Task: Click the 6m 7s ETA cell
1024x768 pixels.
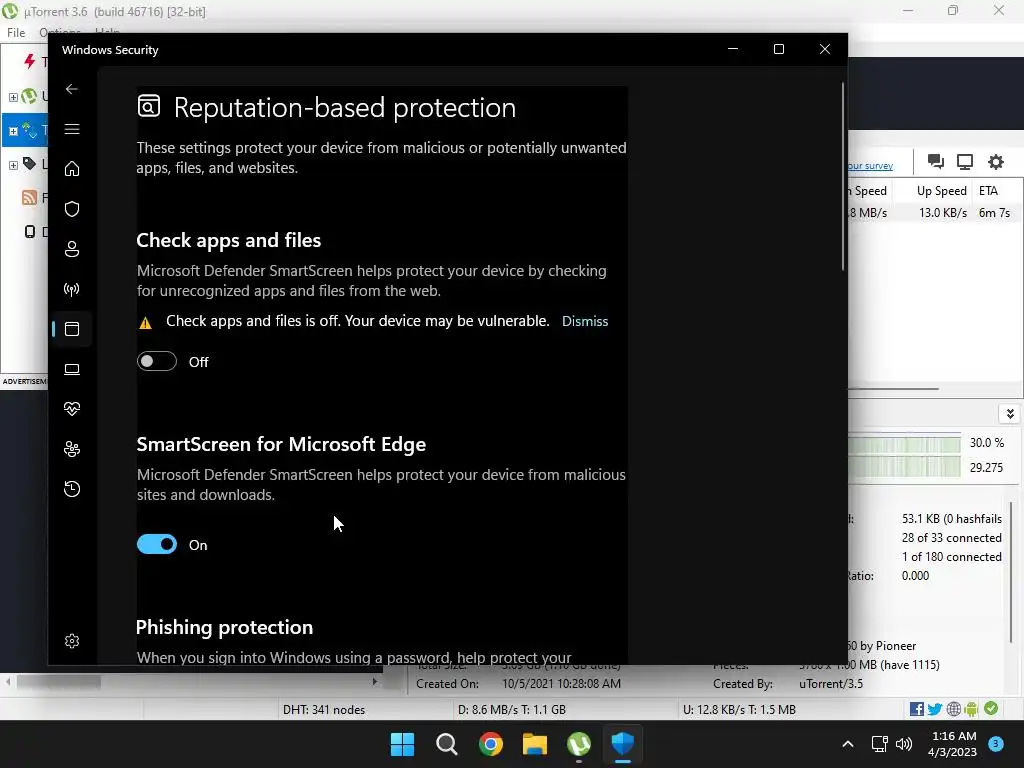Action: tap(994, 213)
